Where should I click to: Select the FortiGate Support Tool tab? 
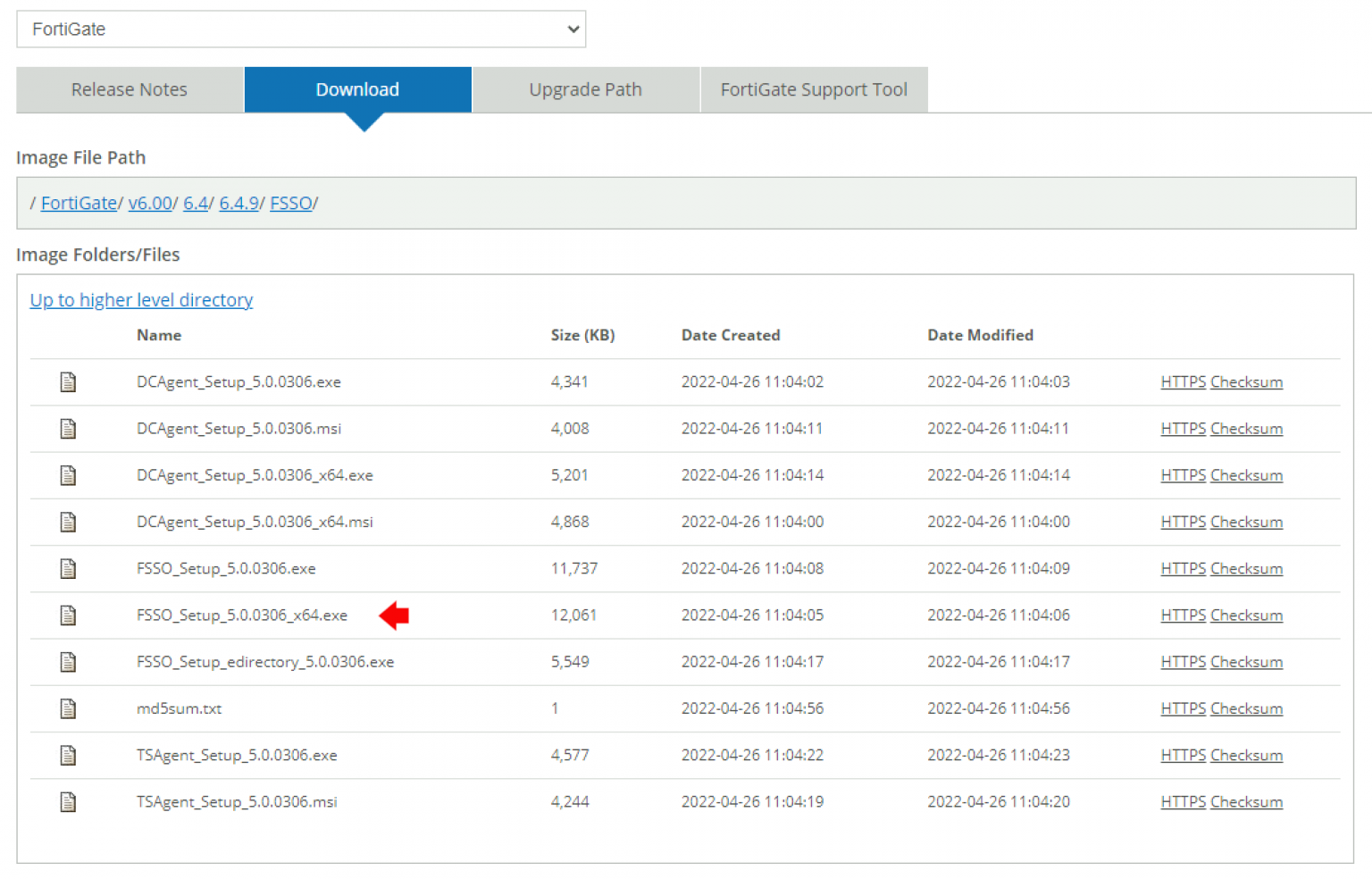[x=814, y=89]
